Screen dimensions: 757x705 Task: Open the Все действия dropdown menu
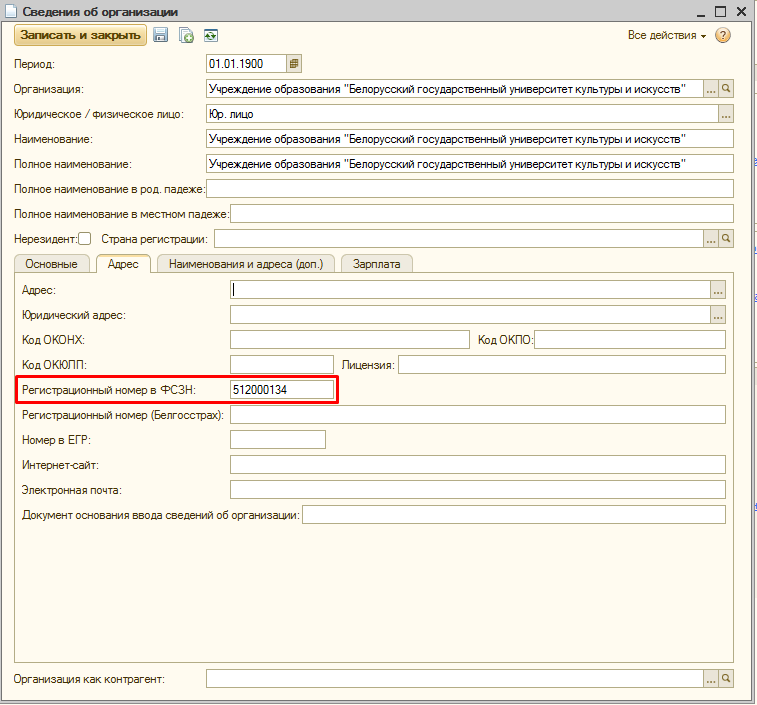(x=666, y=35)
